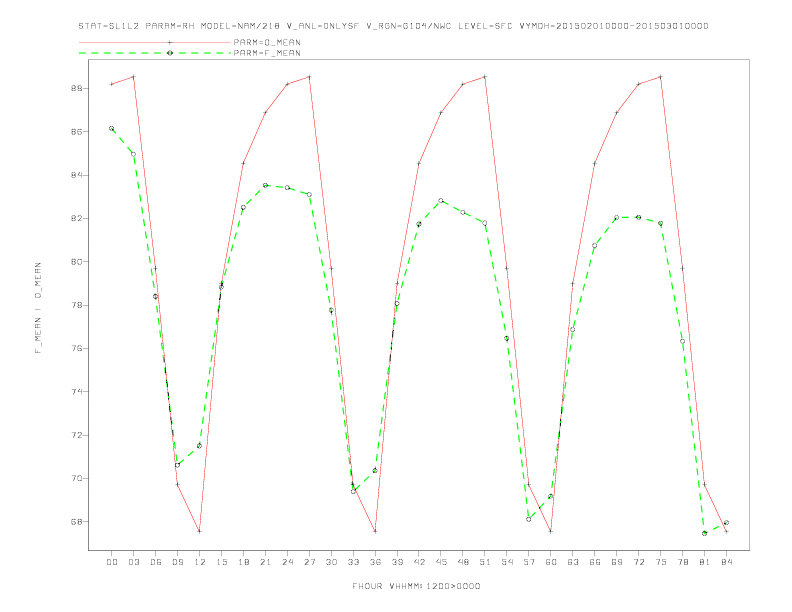Click the x-axis tick label 24
This screenshot has width=792, height=612.
(287, 562)
